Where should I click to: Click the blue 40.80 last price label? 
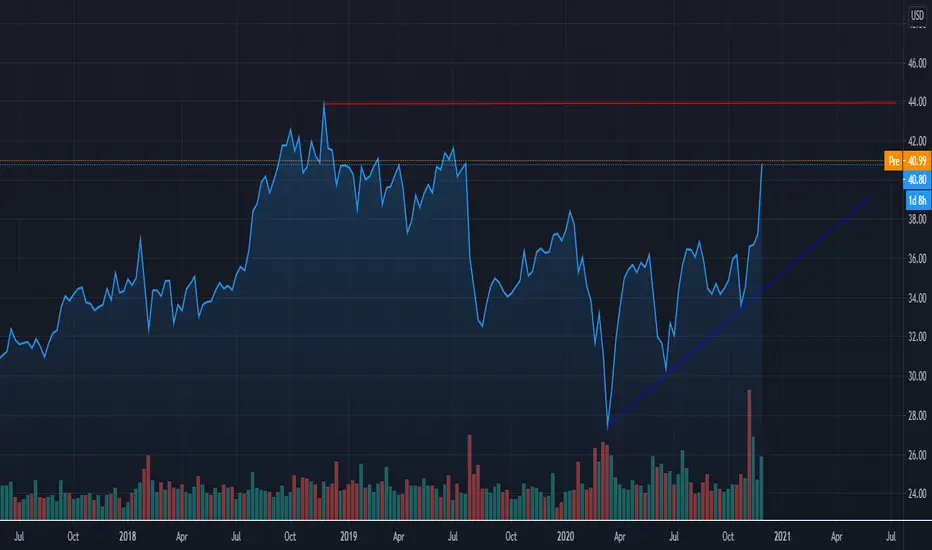coord(917,180)
